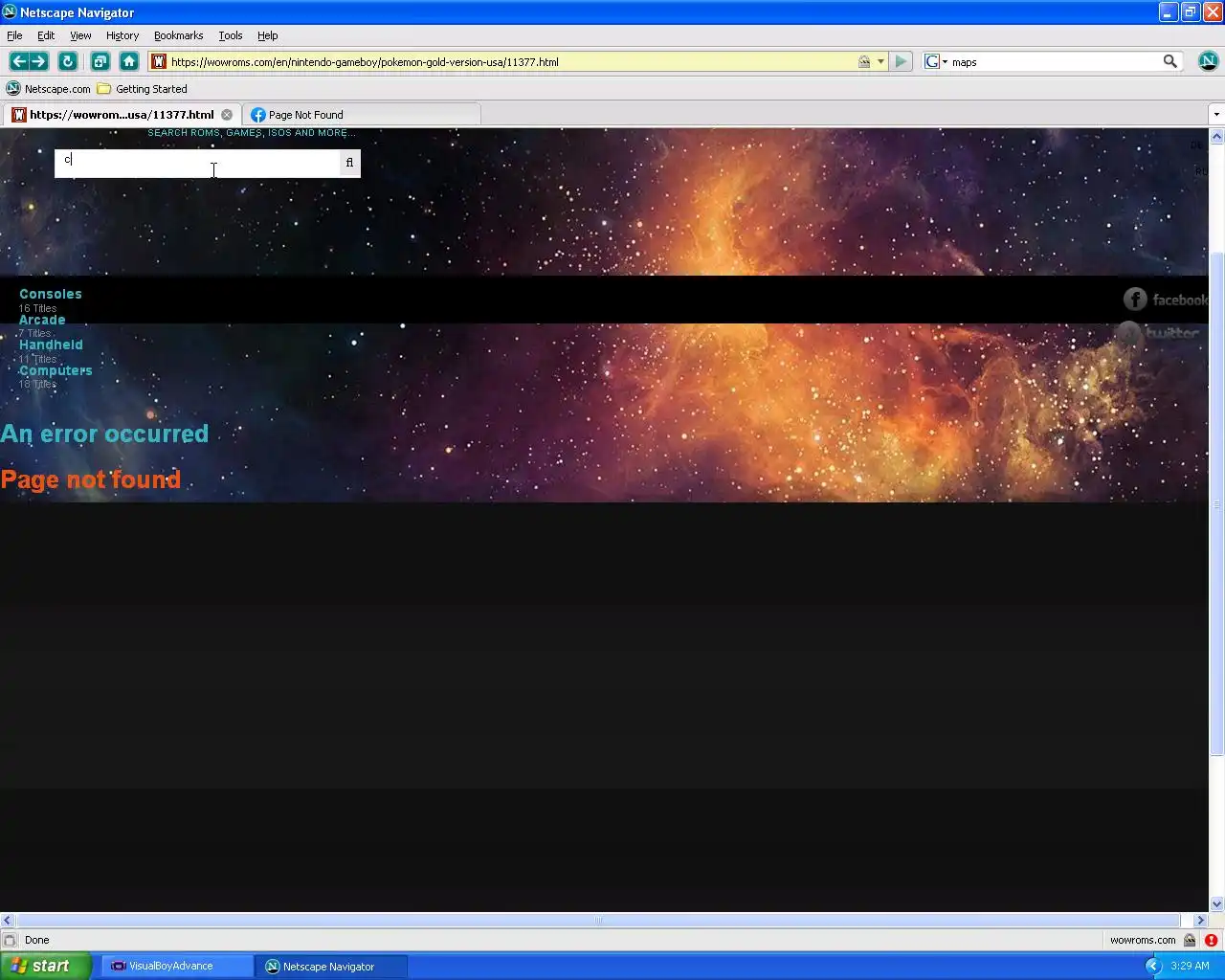This screenshot has height=980, width=1225.
Task: Reload the current page
Action: 67,61
